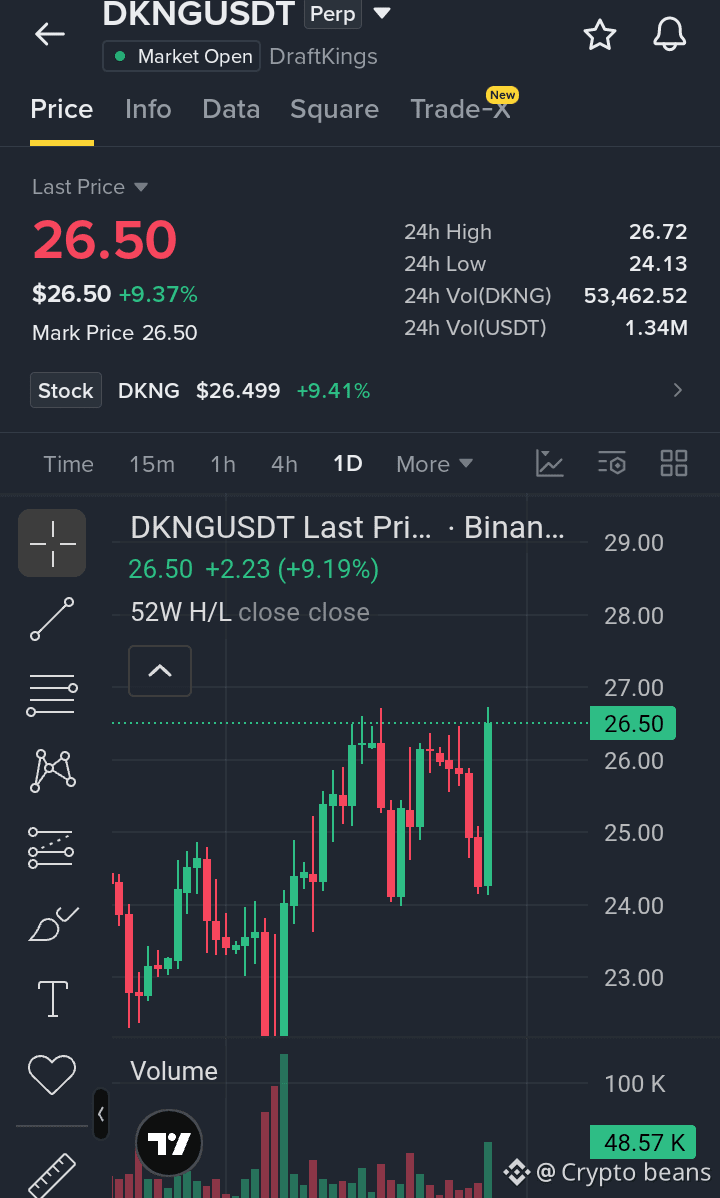Image resolution: width=720 pixels, height=1198 pixels.
Task: Select the brush drawing tool
Action: point(52,923)
